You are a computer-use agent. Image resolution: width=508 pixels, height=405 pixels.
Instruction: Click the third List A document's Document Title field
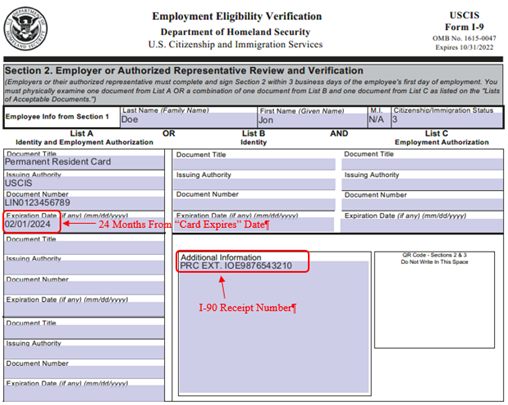pyautogui.click(x=84, y=332)
